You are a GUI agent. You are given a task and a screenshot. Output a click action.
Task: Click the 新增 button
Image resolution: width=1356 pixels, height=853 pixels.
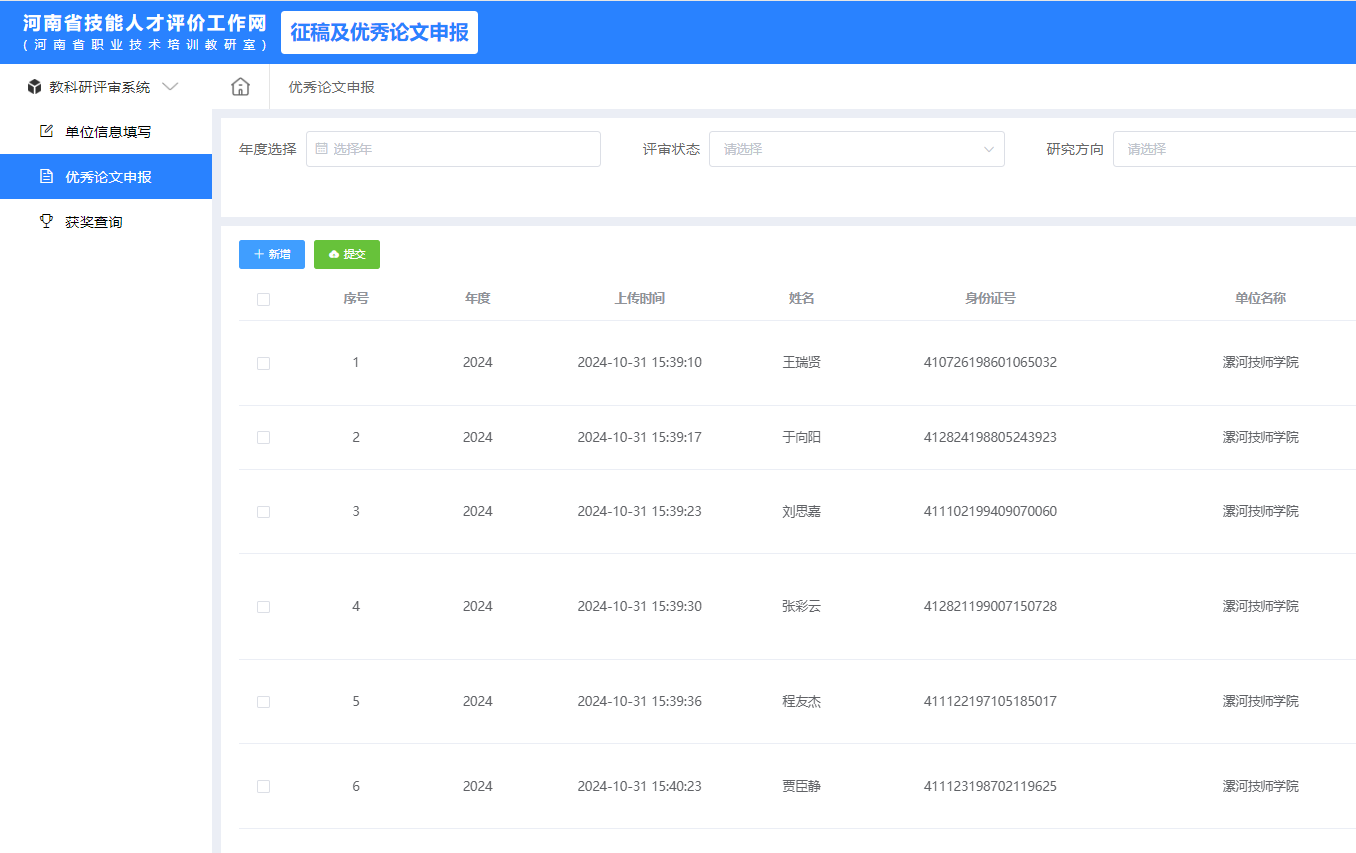point(272,254)
